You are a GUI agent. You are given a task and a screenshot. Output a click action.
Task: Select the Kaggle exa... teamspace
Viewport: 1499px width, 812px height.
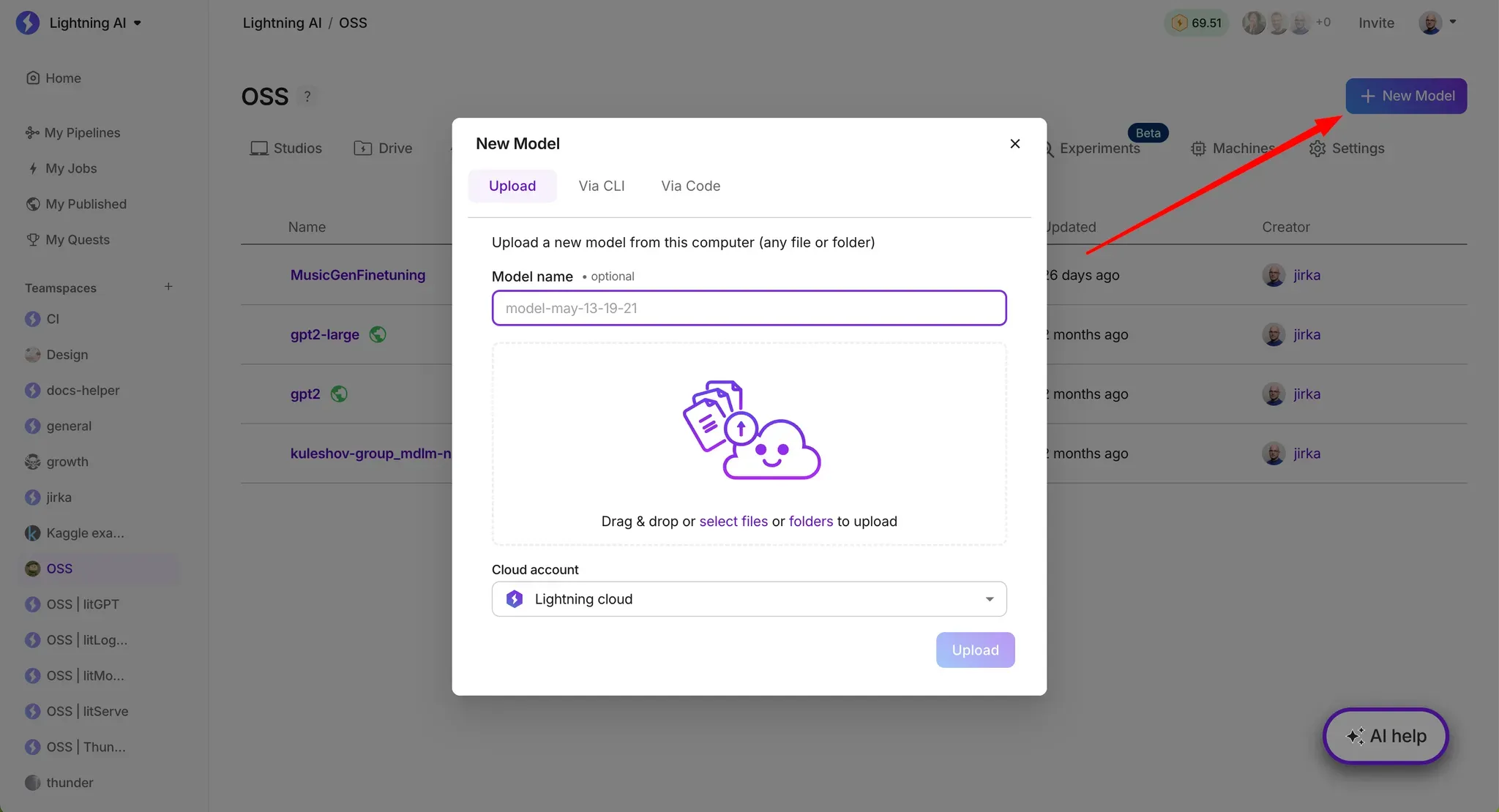74,533
